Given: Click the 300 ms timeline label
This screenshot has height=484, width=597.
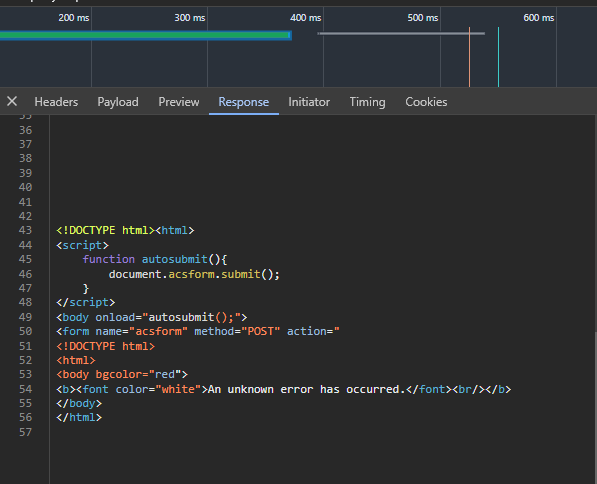Looking at the screenshot, I should (x=190, y=18).
